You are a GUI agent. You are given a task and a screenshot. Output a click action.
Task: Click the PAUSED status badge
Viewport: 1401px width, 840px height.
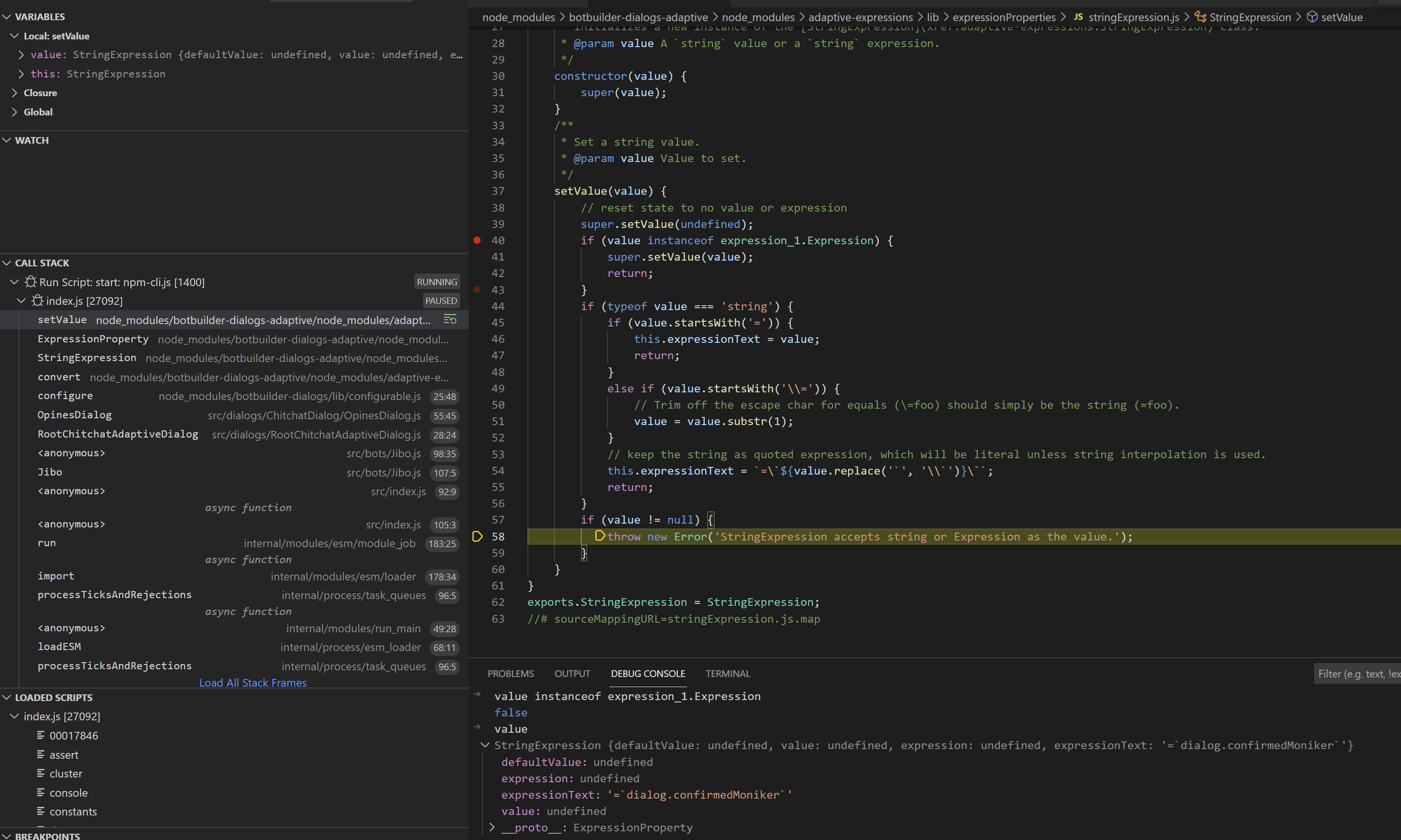(x=441, y=301)
